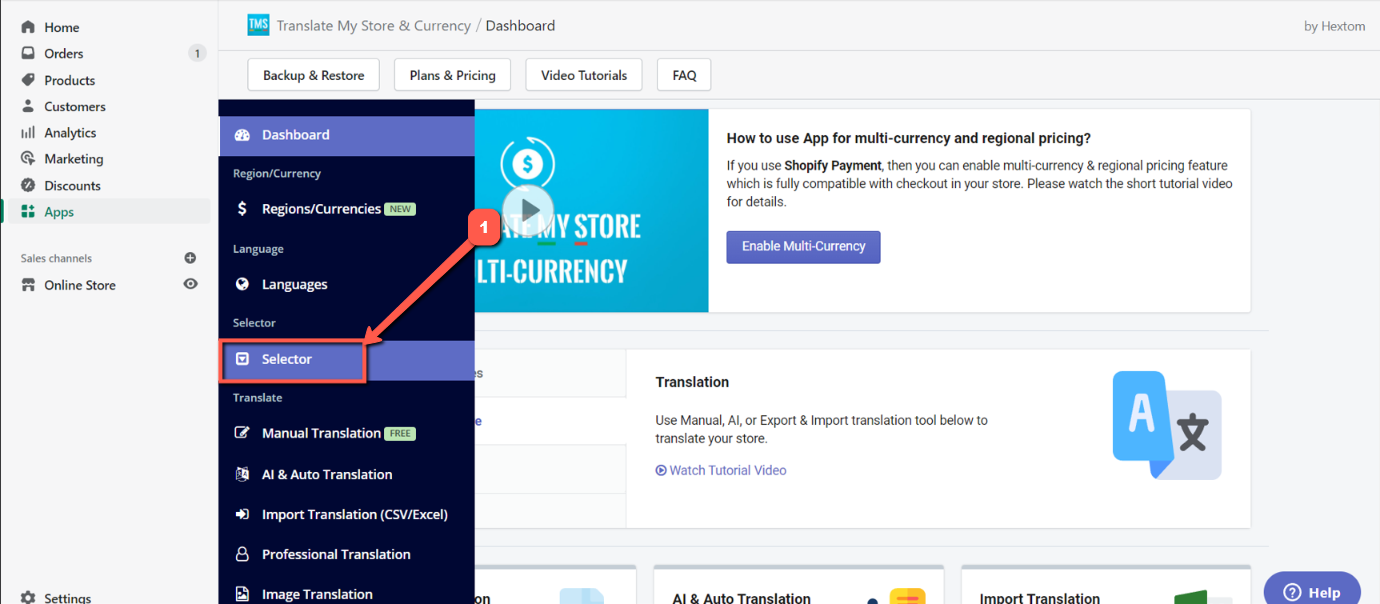
Task: Click the Dashboard gauge icon
Action: click(x=242, y=135)
